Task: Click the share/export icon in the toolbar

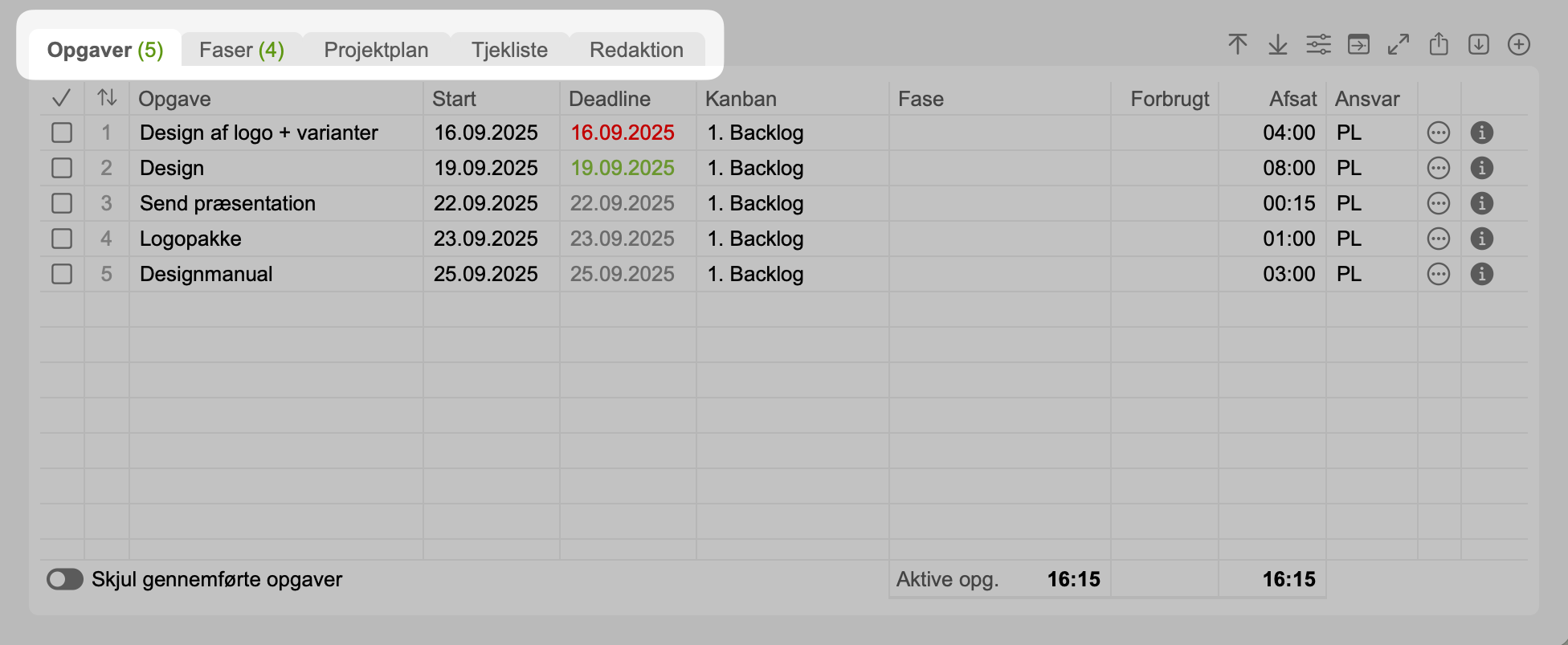Action: (x=1439, y=44)
